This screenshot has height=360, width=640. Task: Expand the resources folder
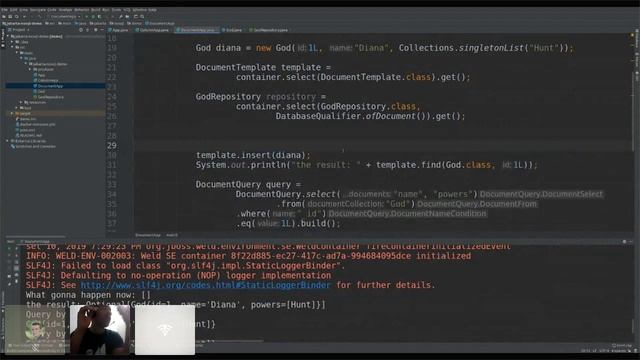(x=21, y=102)
